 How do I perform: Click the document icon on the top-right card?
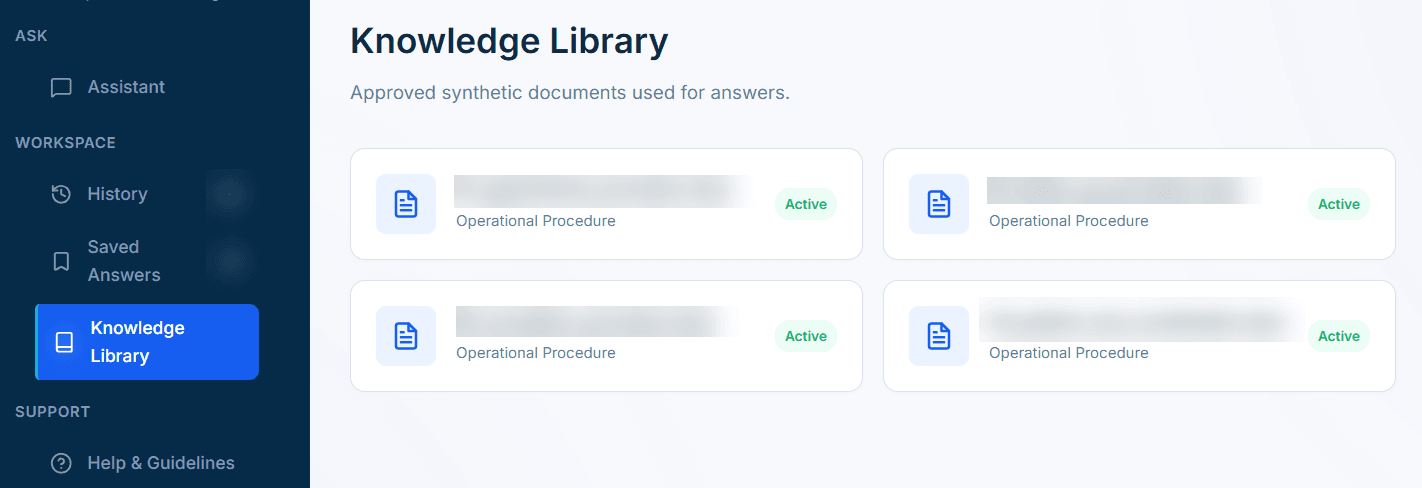tap(939, 204)
